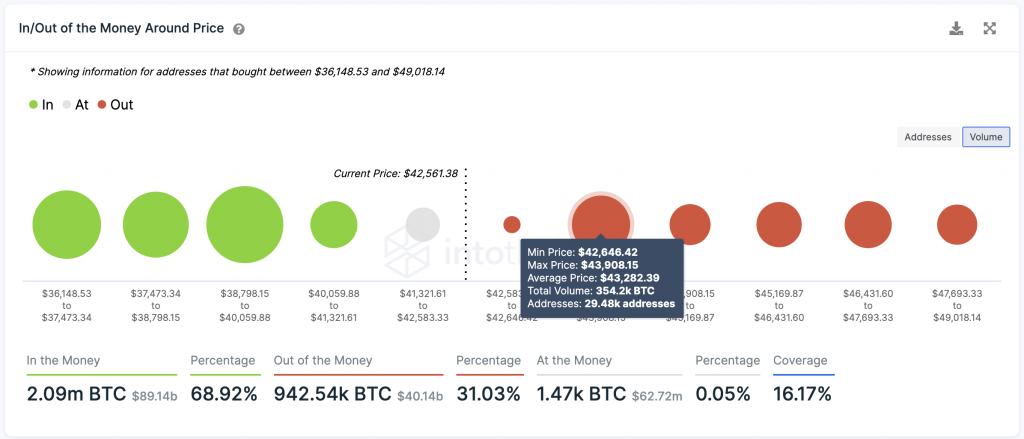Toggle the gray At legend item
This screenshot has width=1024, height=439.
pyautogui.click(x=75, y=104)
